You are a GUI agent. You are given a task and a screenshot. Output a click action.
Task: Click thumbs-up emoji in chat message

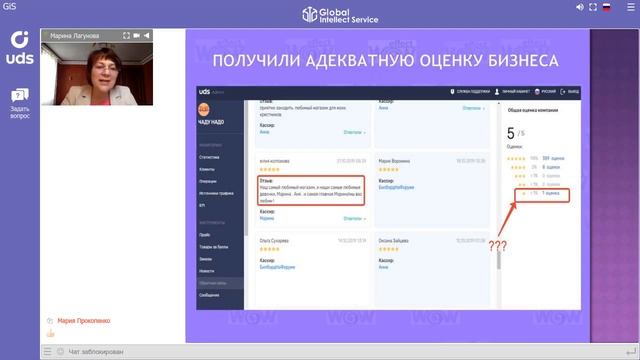51,333
